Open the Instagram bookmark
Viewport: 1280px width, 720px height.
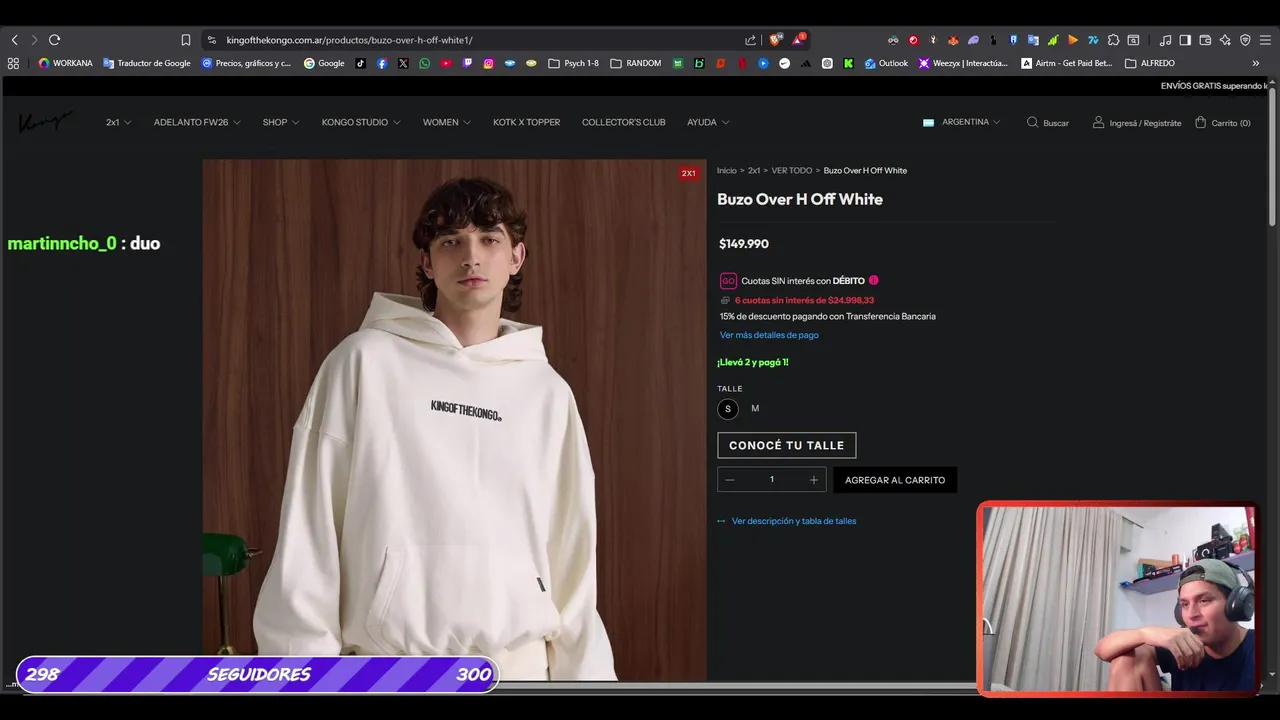point(489,63)
